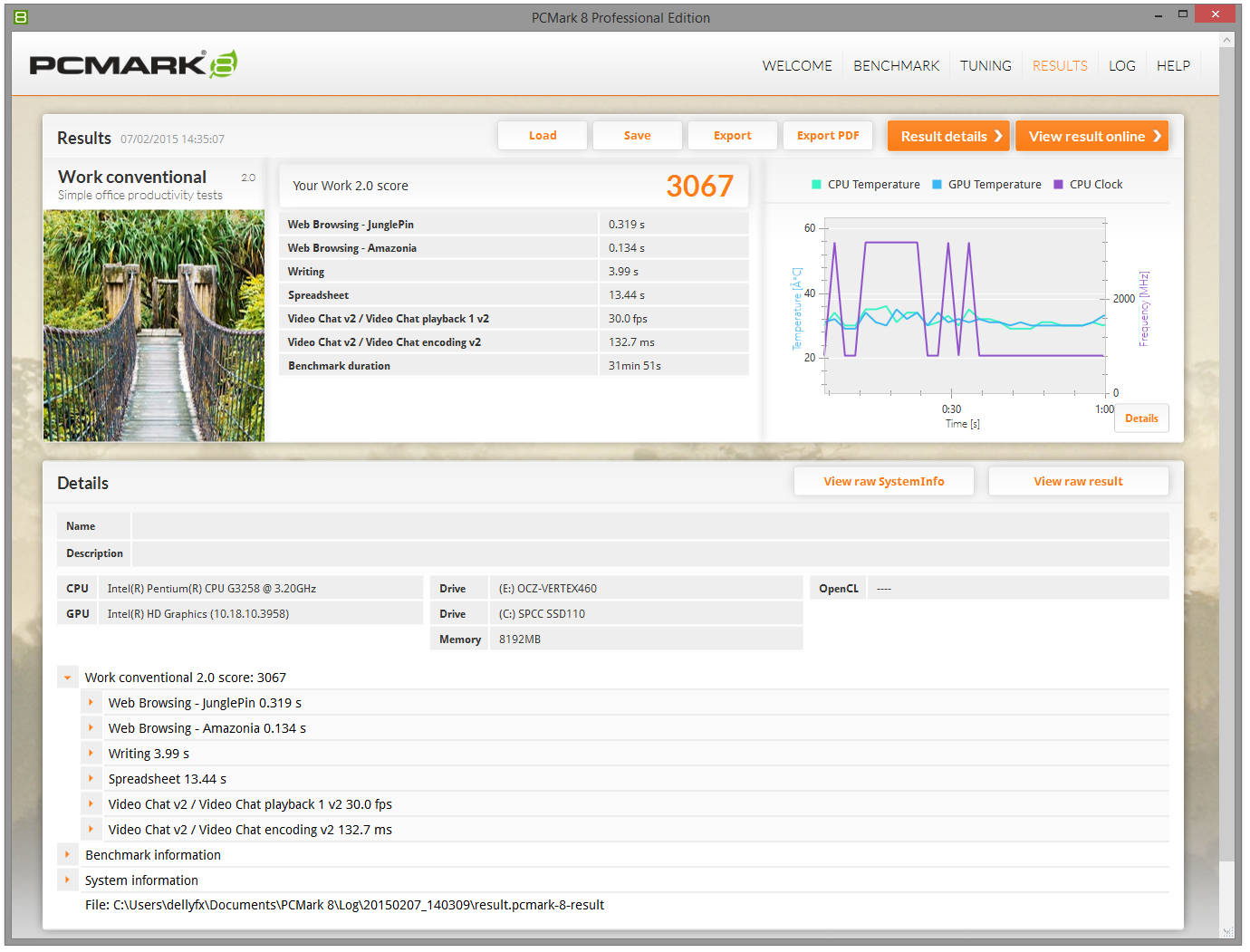The height and width of the screenshot is (952, 1250).
Task: Click the Load button
Action: [543, 136]
